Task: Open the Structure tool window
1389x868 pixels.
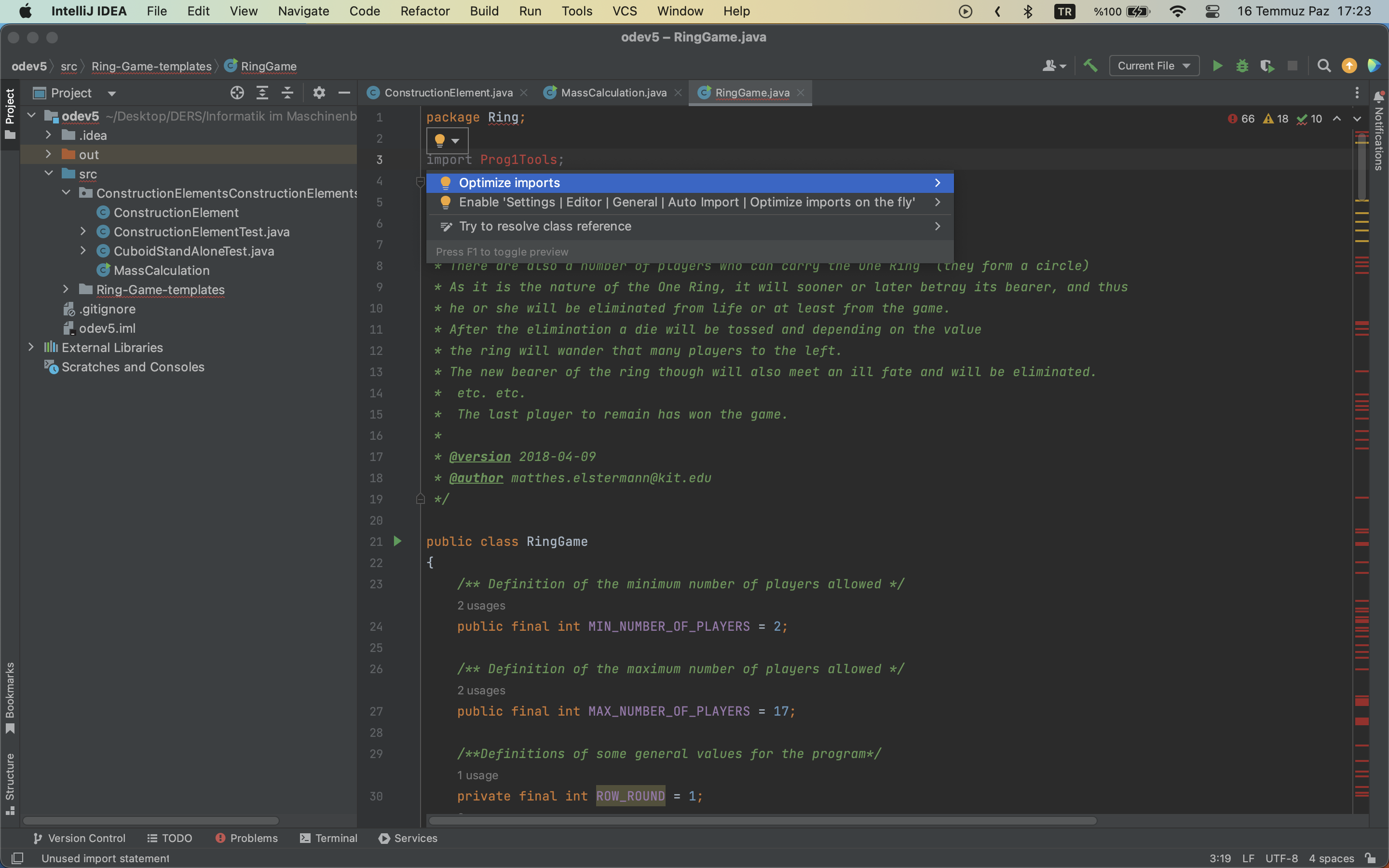Action: [10, 783]
